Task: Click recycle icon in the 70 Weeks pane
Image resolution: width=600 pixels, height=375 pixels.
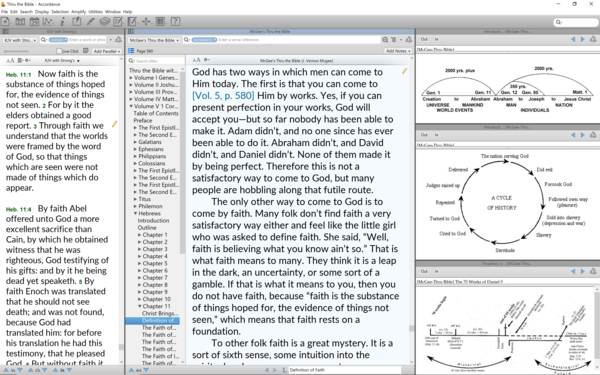Action: (x=593, y=271)
